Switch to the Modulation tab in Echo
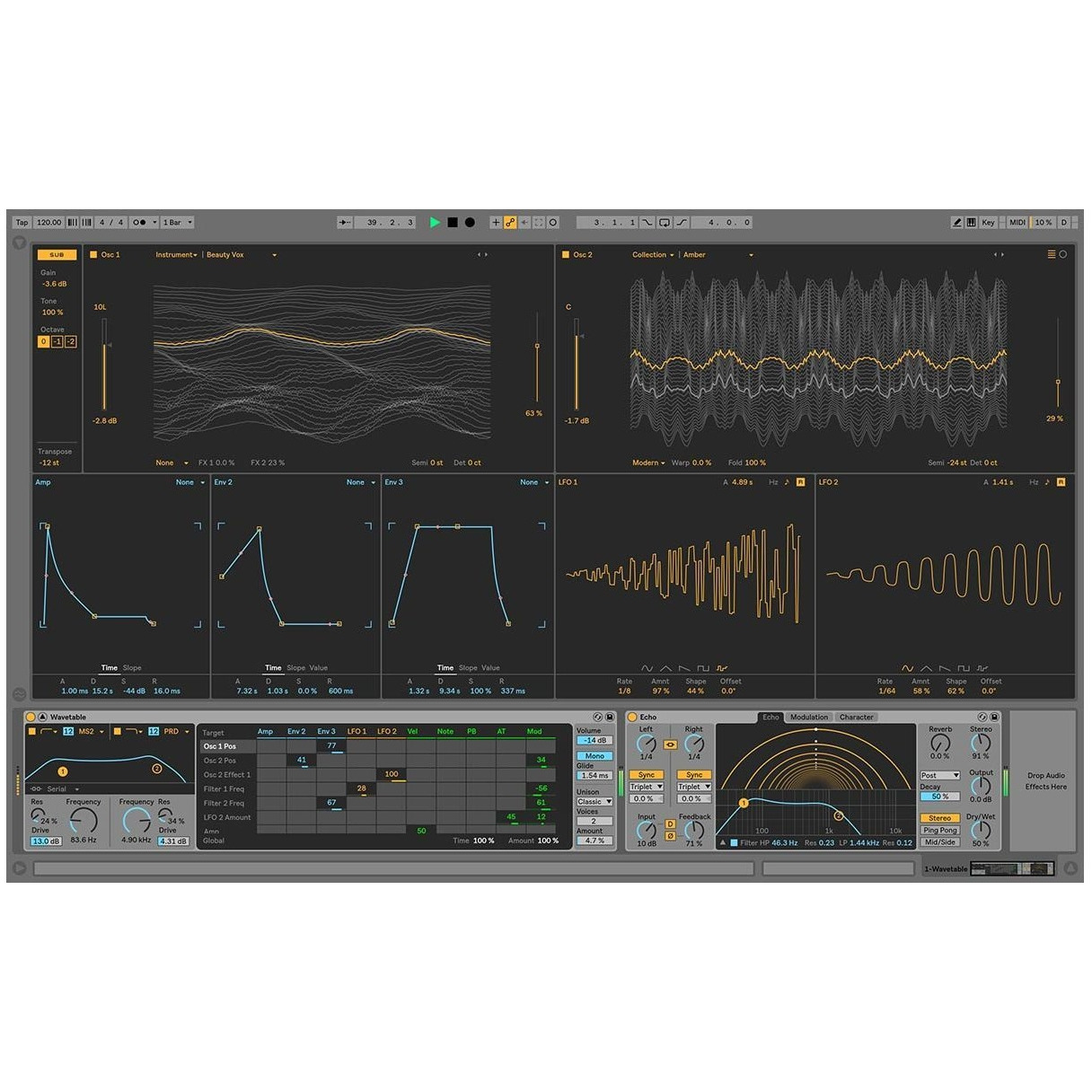The image size is (1092, 1092). 809,718
